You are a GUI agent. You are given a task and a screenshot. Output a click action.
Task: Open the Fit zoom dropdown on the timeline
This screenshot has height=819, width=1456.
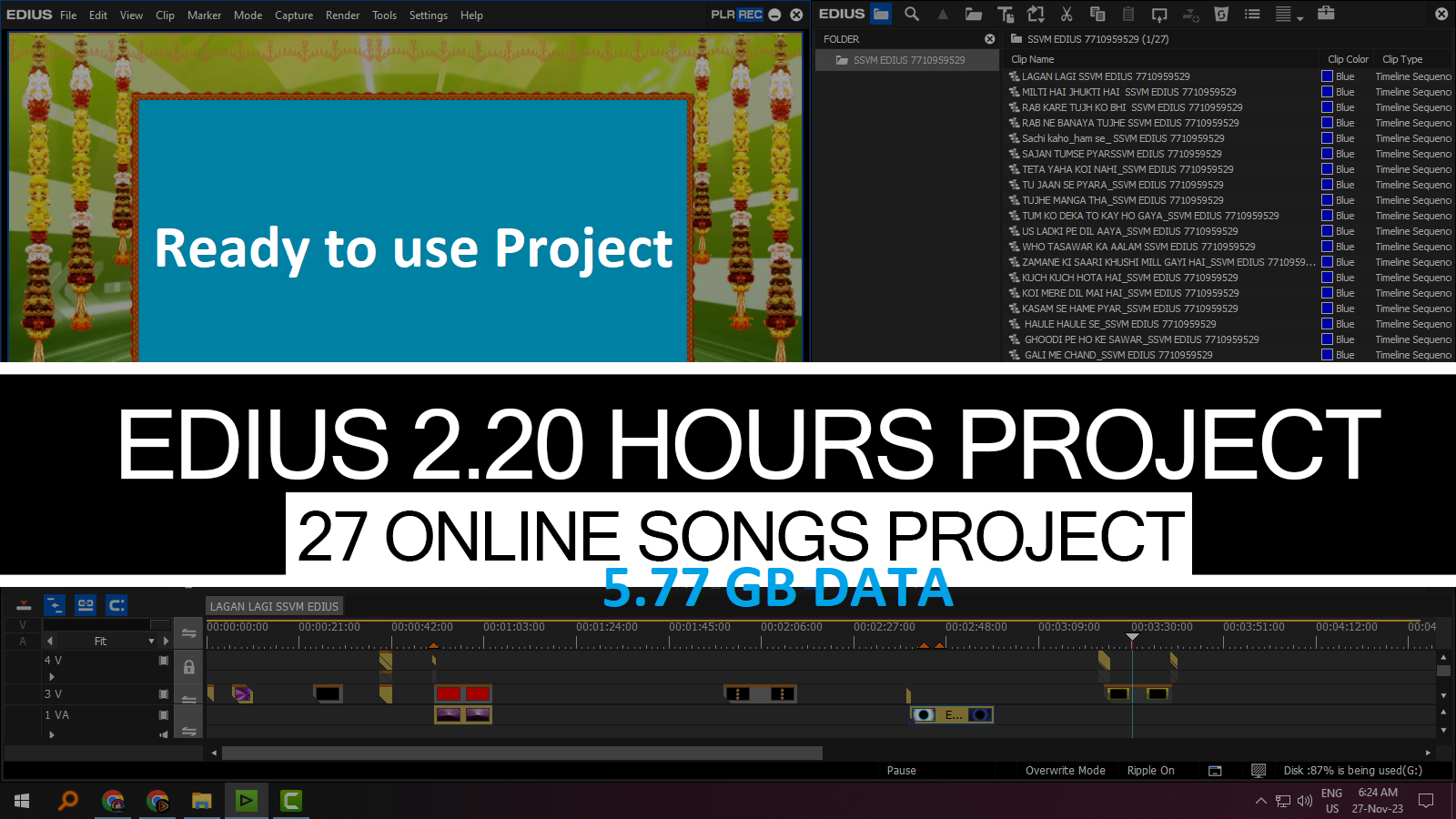point(151,641)
